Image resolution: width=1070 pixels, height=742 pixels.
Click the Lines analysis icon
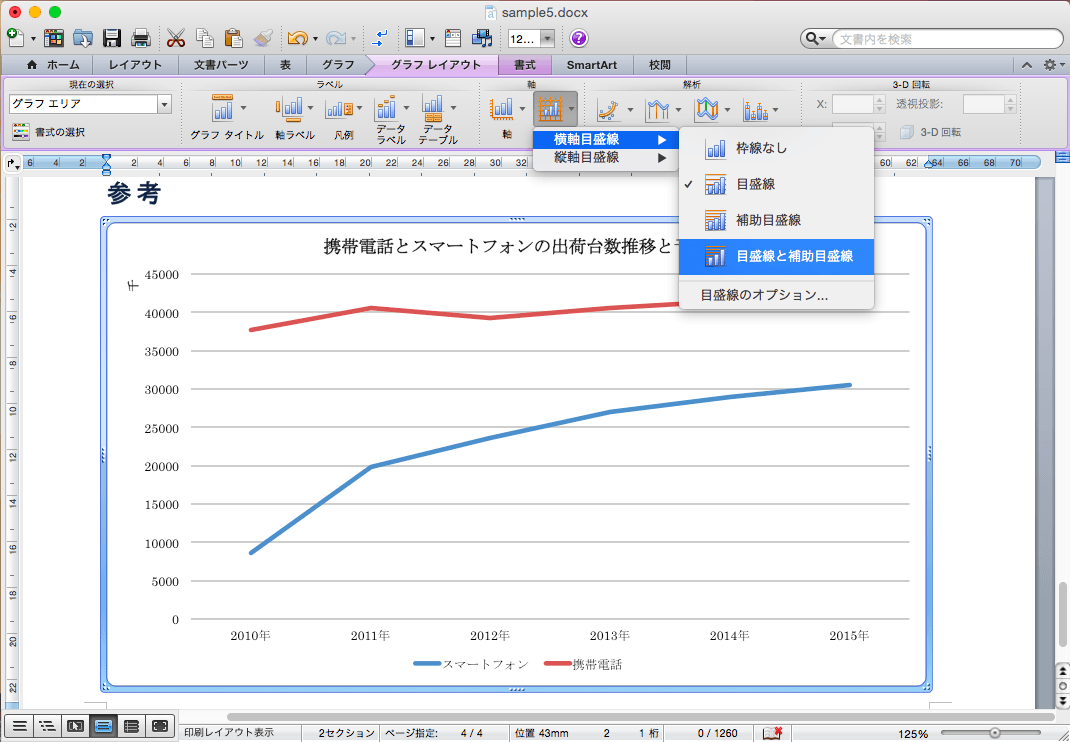click(658, 109)
